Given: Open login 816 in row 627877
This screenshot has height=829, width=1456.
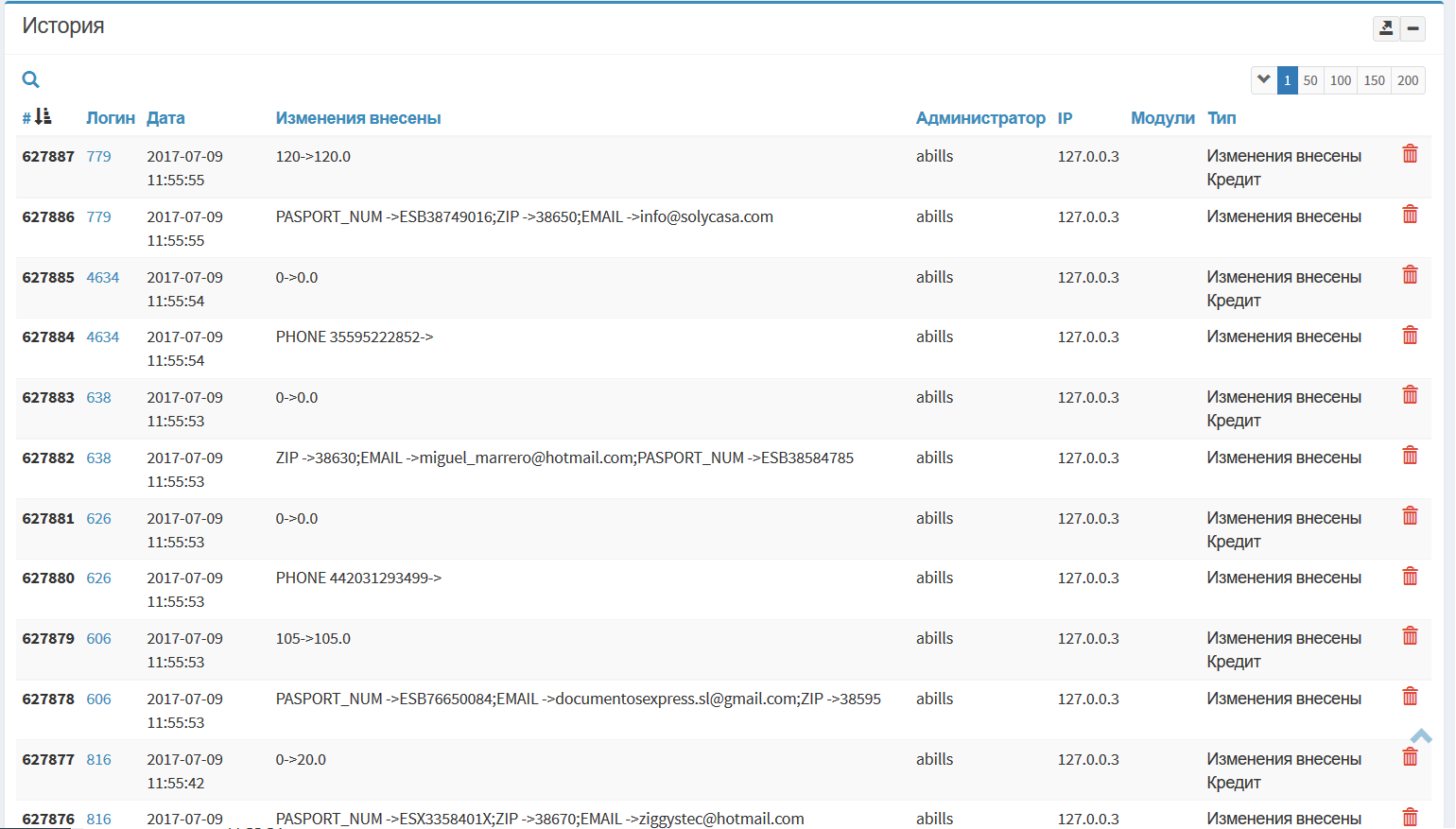Looking at the screenshot, I should click(x=98, y=759).
